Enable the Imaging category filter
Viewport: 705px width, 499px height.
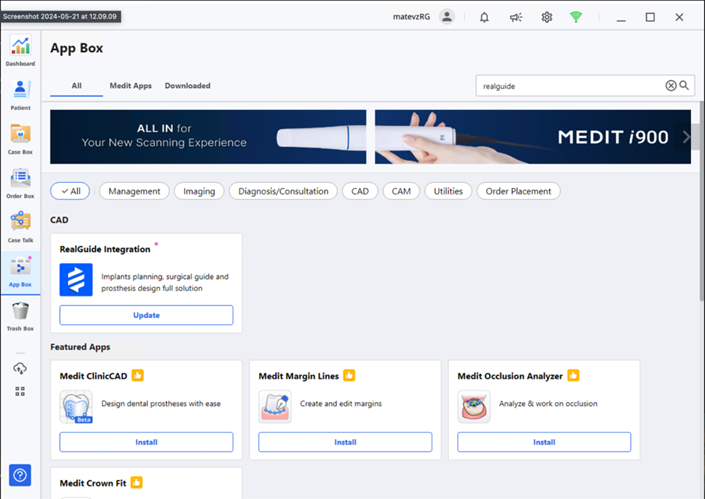pyautogui.click(x=199, y=191)
